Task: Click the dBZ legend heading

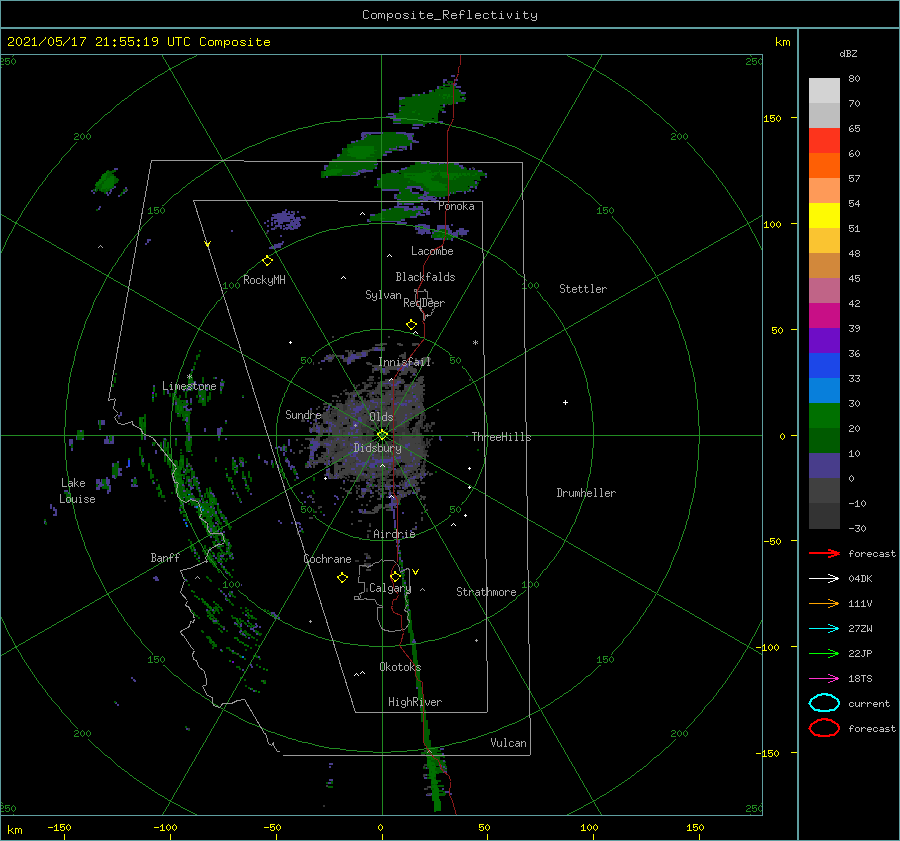Action: coord(848,53)
